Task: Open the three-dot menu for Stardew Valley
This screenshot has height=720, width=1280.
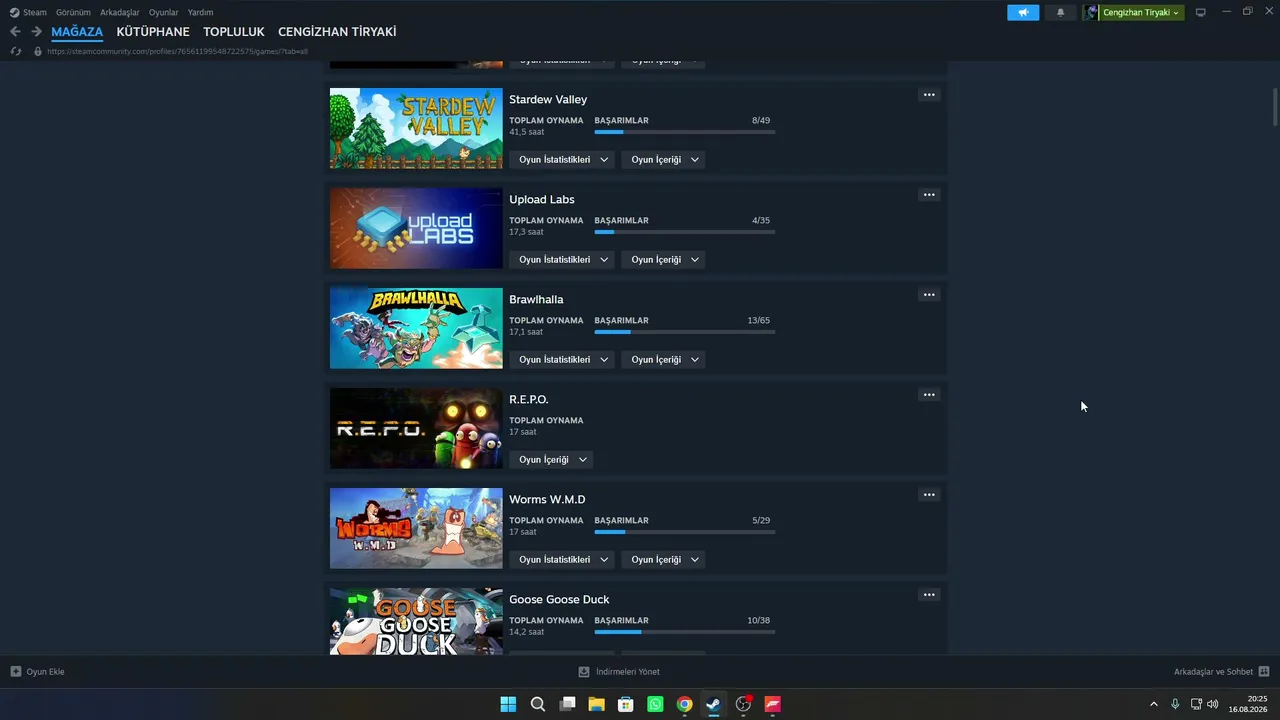Action: pos(929,95)
